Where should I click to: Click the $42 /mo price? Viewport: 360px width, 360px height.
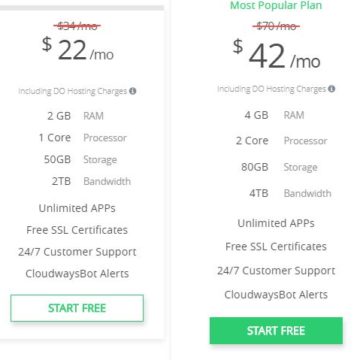point(276,56)
